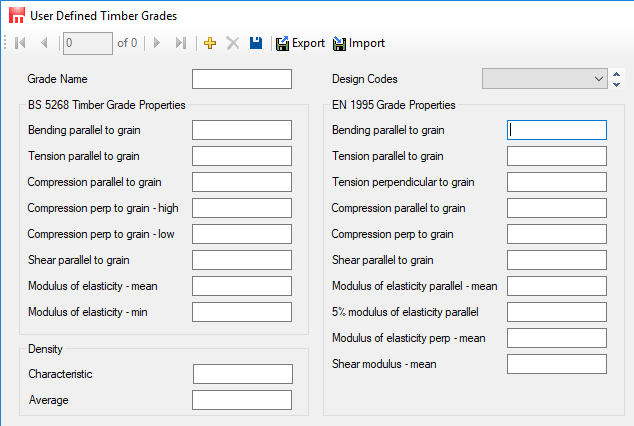The width and height of the screenshot is (634, 426).
Task: Click the Grade Name input field
Action: pyautogui.click(x=242, y=79)
